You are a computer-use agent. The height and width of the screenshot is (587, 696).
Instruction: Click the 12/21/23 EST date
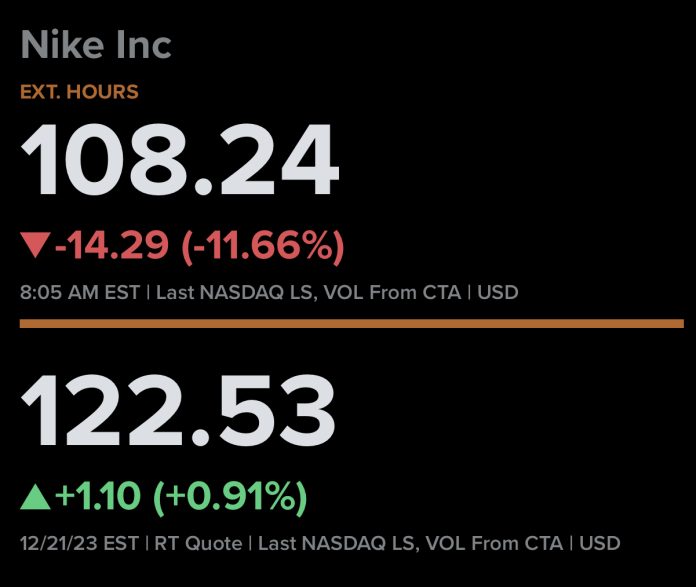[76, 544]
